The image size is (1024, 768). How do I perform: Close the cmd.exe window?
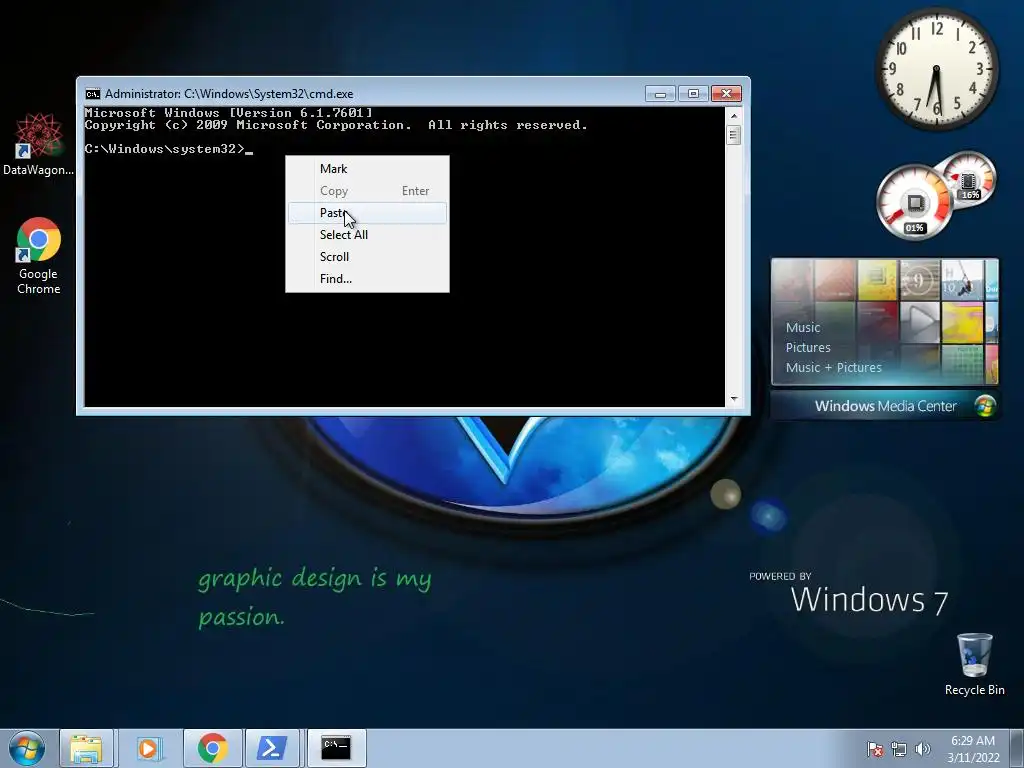tap(726, 94)
